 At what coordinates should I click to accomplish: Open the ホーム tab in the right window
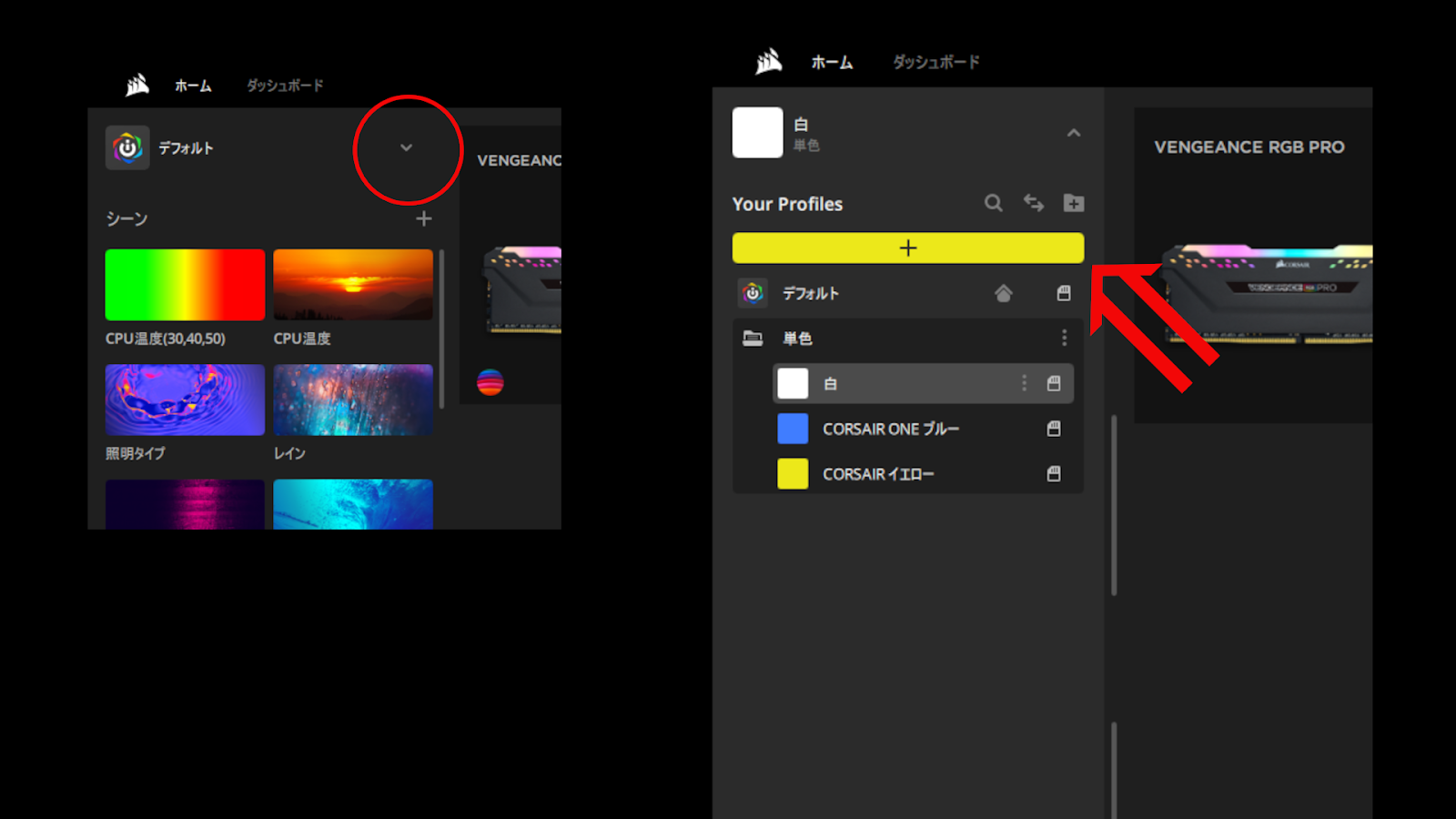click(832, 62)
